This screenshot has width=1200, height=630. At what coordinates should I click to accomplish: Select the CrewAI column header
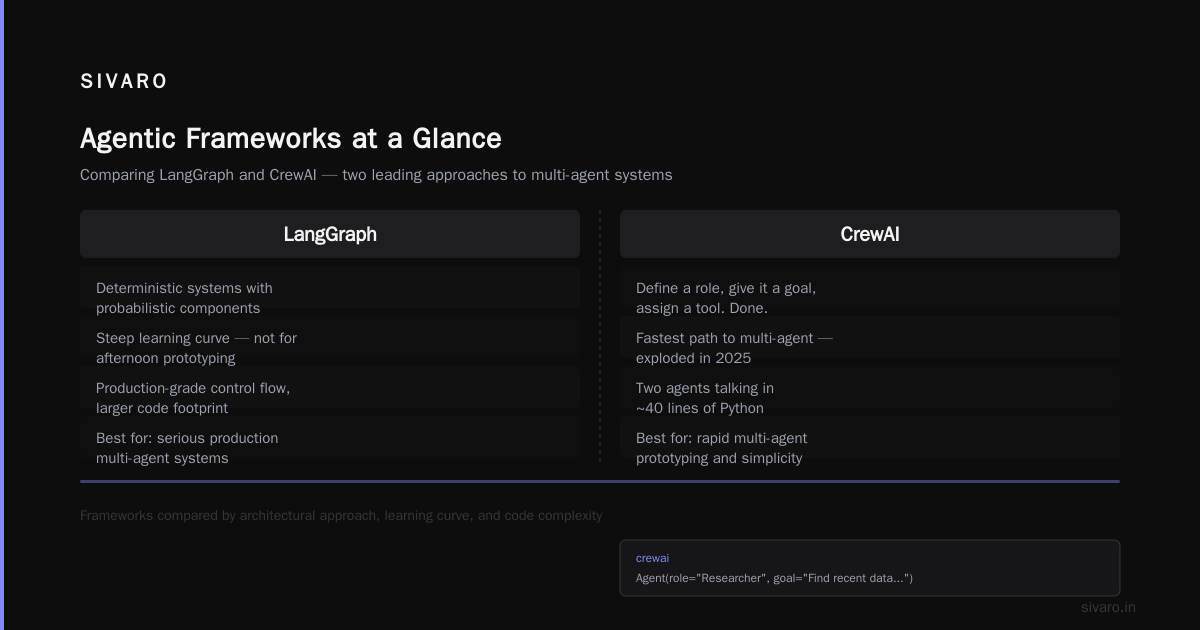[x=870, y=234]
